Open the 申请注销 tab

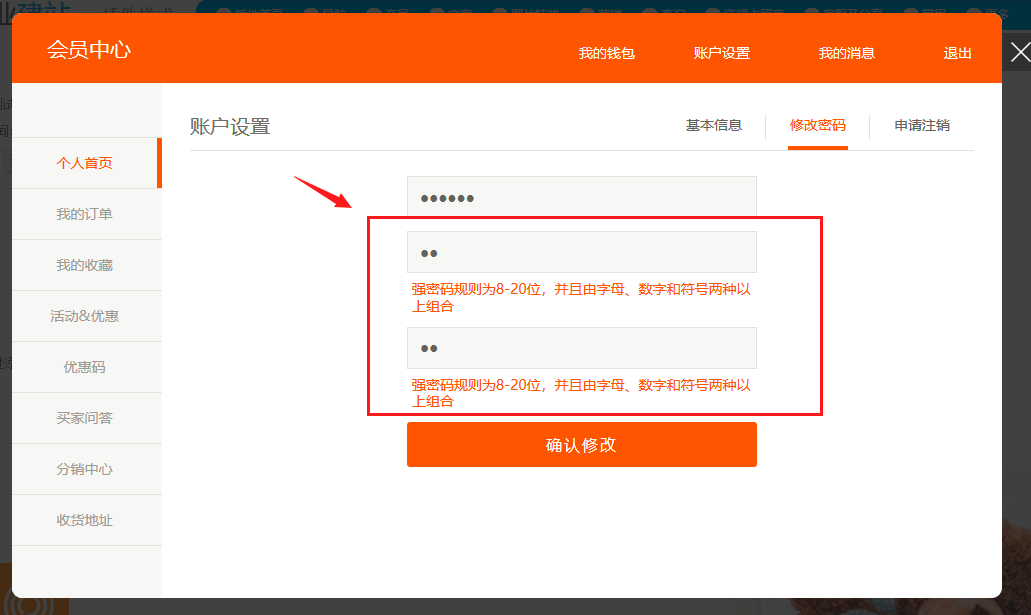pyautogui.click(x=922, y=126)
